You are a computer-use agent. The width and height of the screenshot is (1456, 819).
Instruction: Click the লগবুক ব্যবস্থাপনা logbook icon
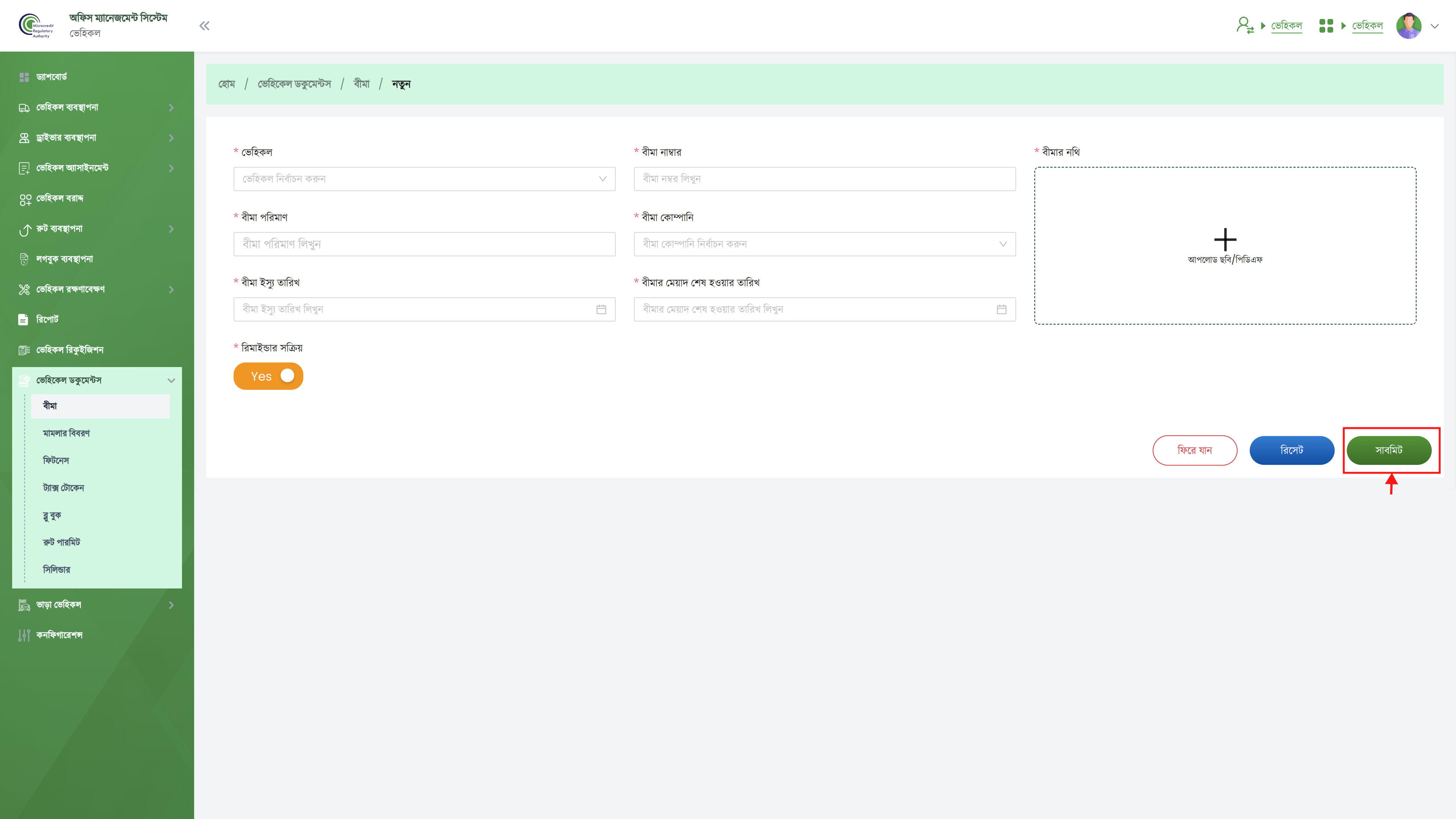point(24,259)
